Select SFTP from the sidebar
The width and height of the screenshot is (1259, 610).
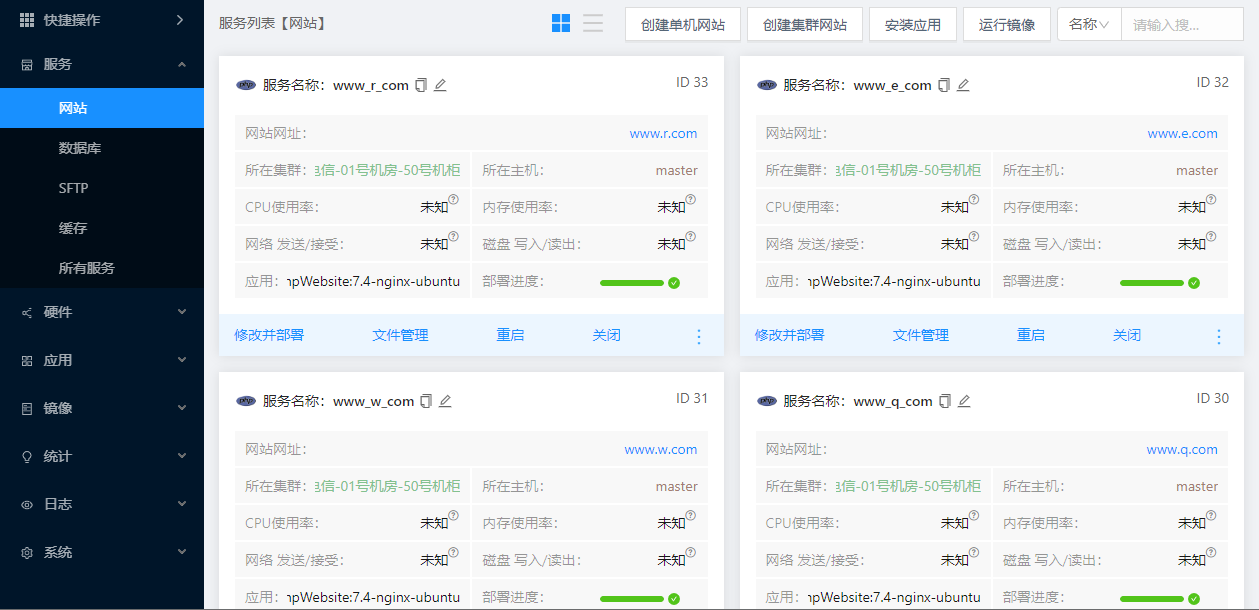[73, 188]
